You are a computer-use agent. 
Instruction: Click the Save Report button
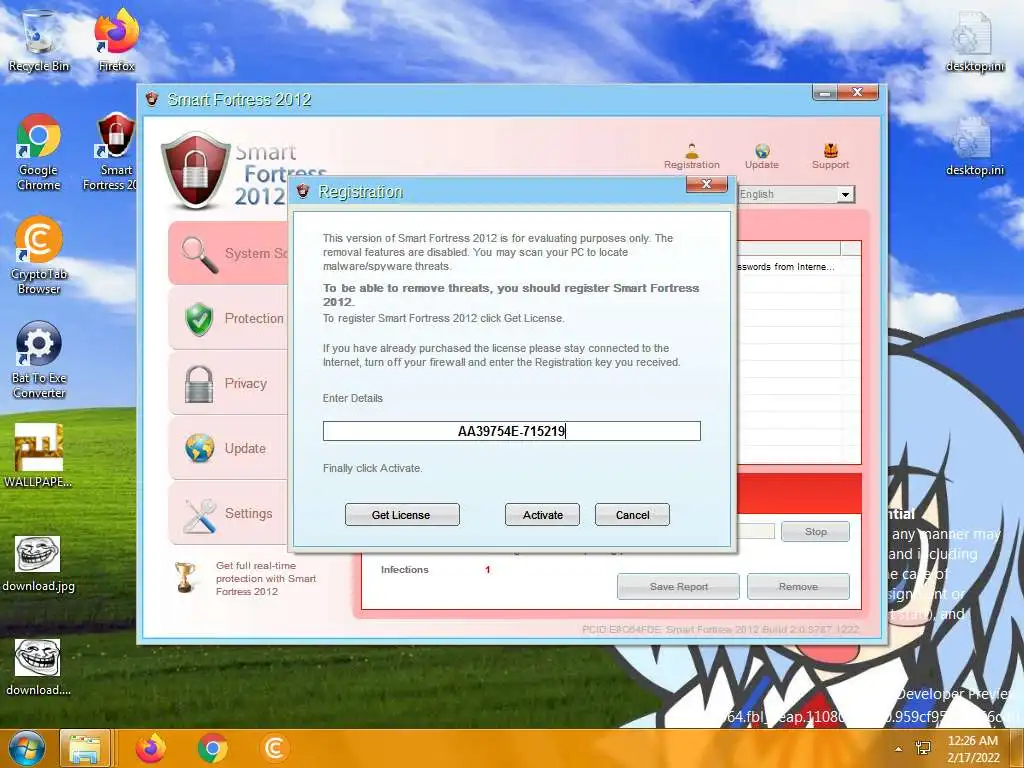click(x=678, y=586)
